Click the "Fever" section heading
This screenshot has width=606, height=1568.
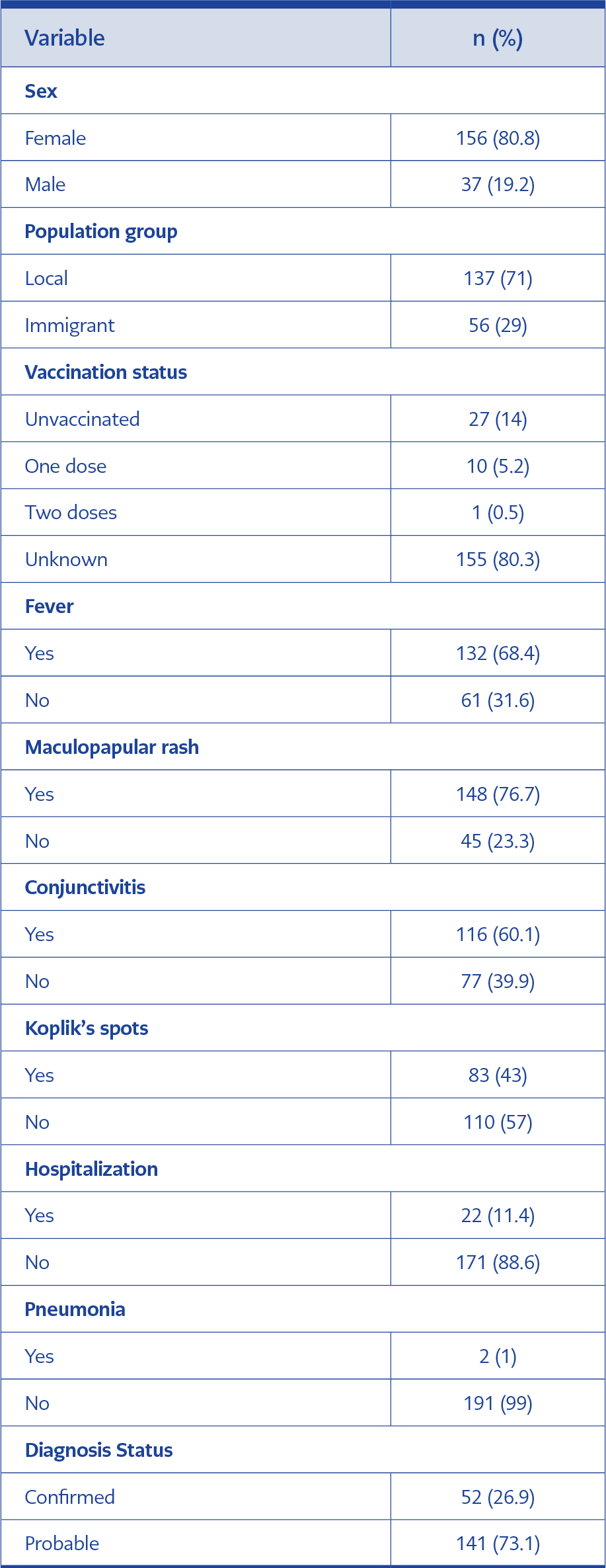pyautogui.click(x=50, y=606)
